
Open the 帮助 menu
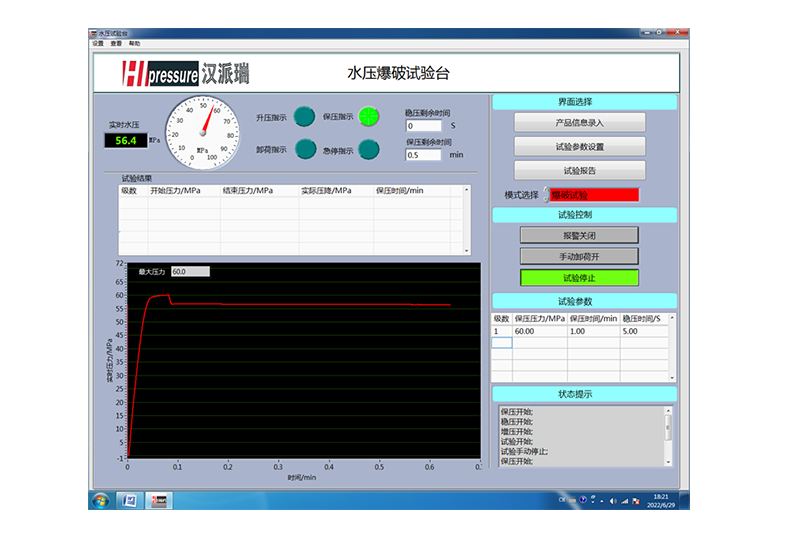(x=135, y=43)
